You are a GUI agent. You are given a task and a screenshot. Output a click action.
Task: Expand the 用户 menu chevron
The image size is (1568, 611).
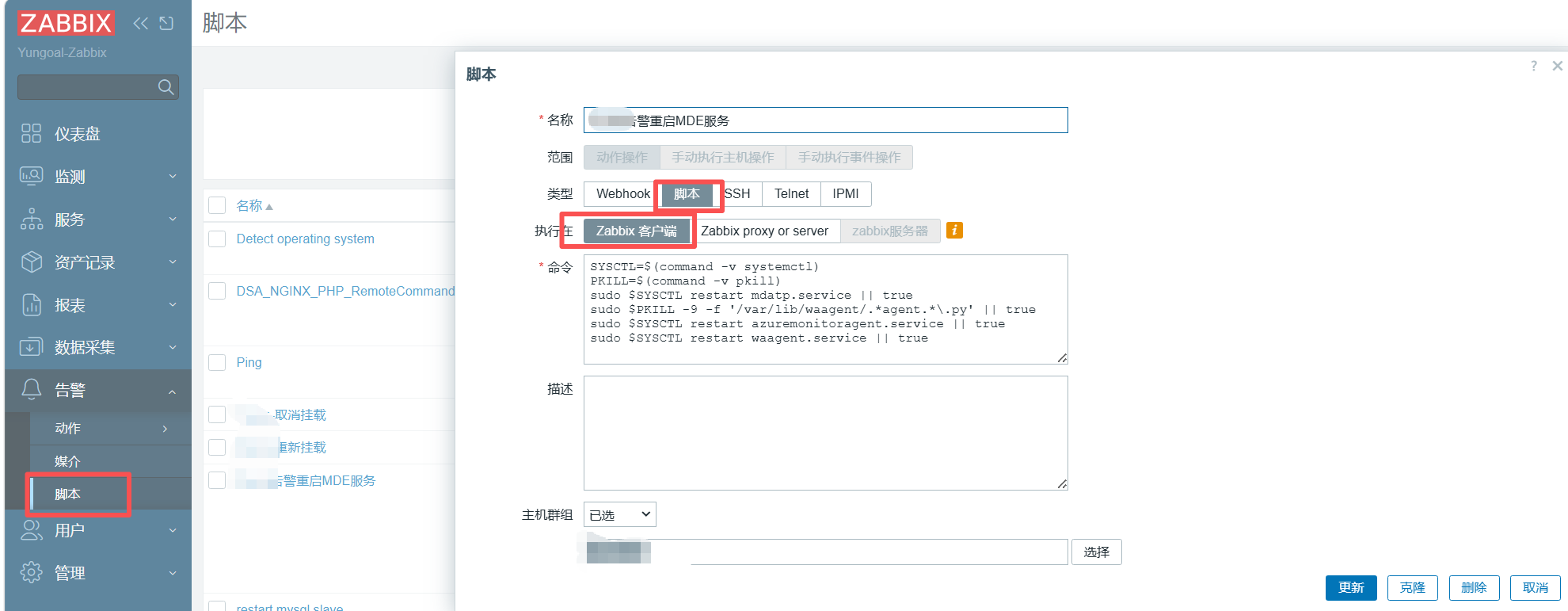[x=173, y=530]
